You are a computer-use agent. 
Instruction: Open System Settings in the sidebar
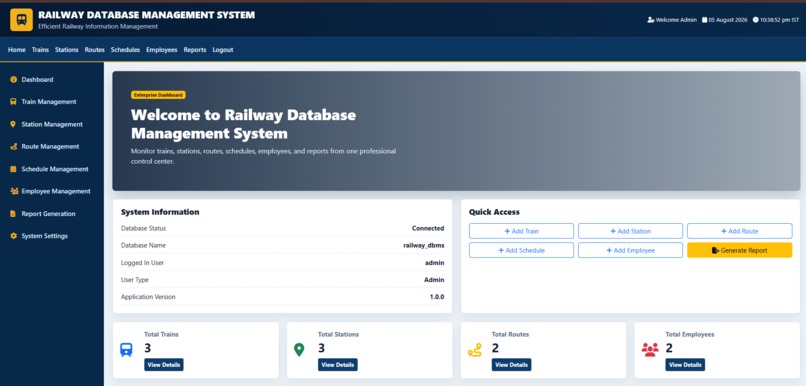(x=45, y=236)
